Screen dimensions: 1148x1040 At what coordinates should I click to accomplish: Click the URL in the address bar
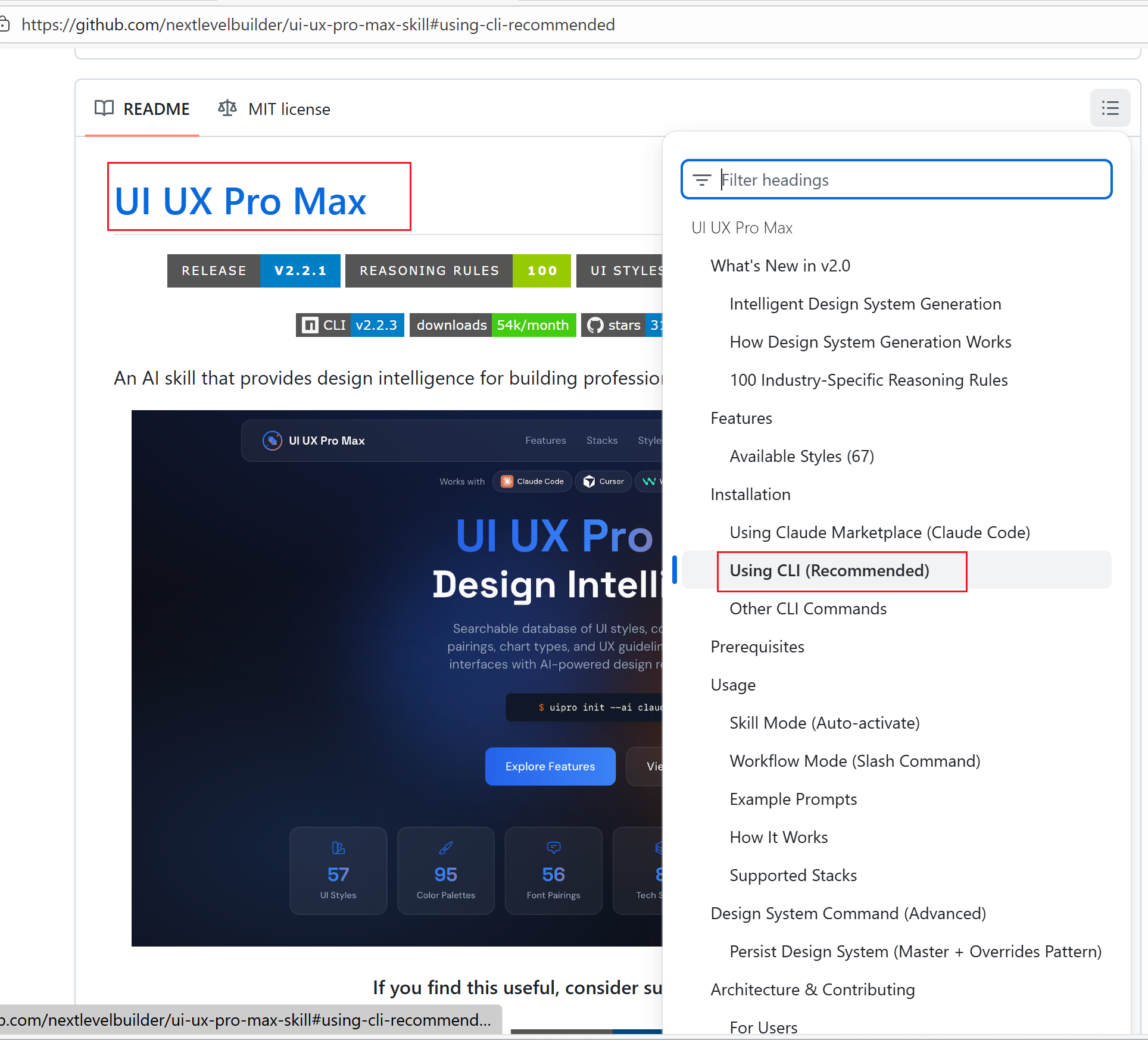[318, 24]
